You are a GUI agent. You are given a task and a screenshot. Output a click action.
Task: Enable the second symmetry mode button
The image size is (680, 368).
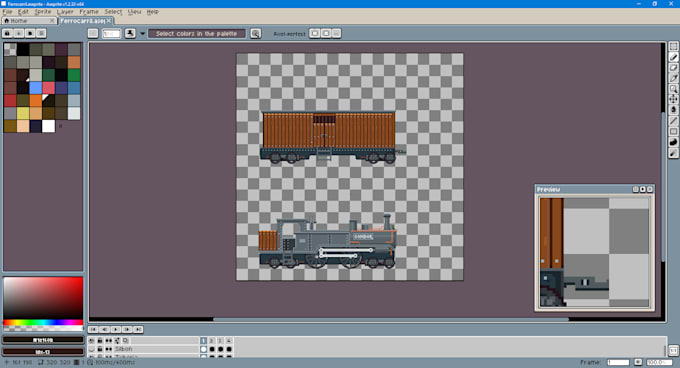(326, 33)
